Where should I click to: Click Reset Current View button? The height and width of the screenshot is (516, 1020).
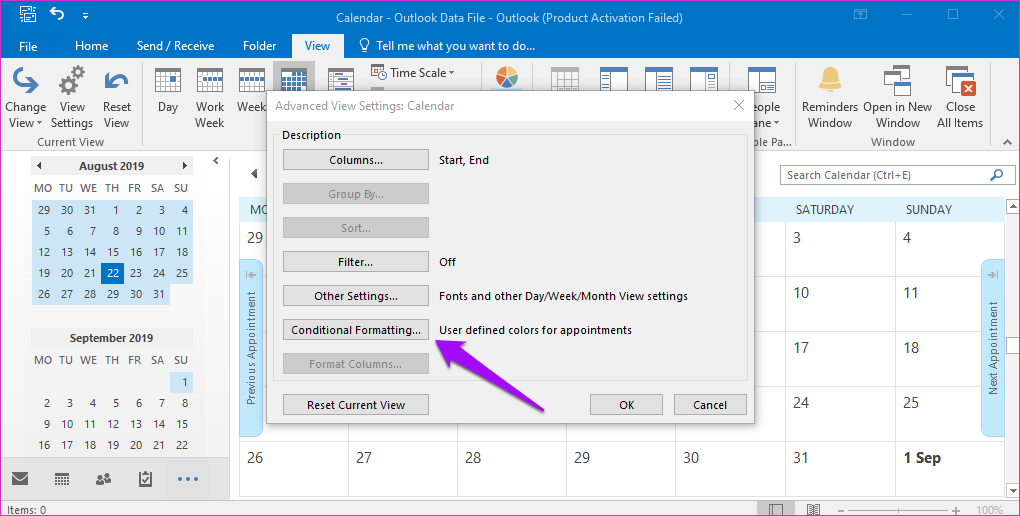[356, 405]
